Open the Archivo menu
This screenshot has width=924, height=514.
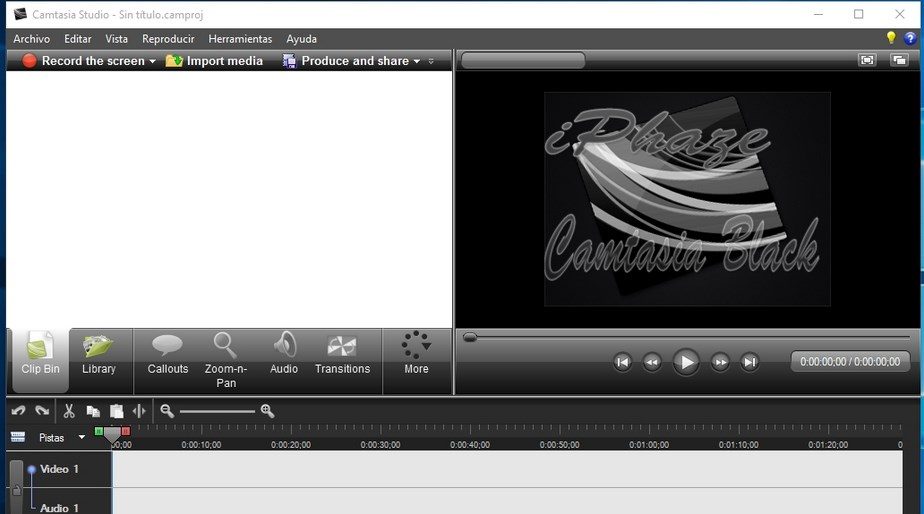pyautogui.click(x=32, y=39)
